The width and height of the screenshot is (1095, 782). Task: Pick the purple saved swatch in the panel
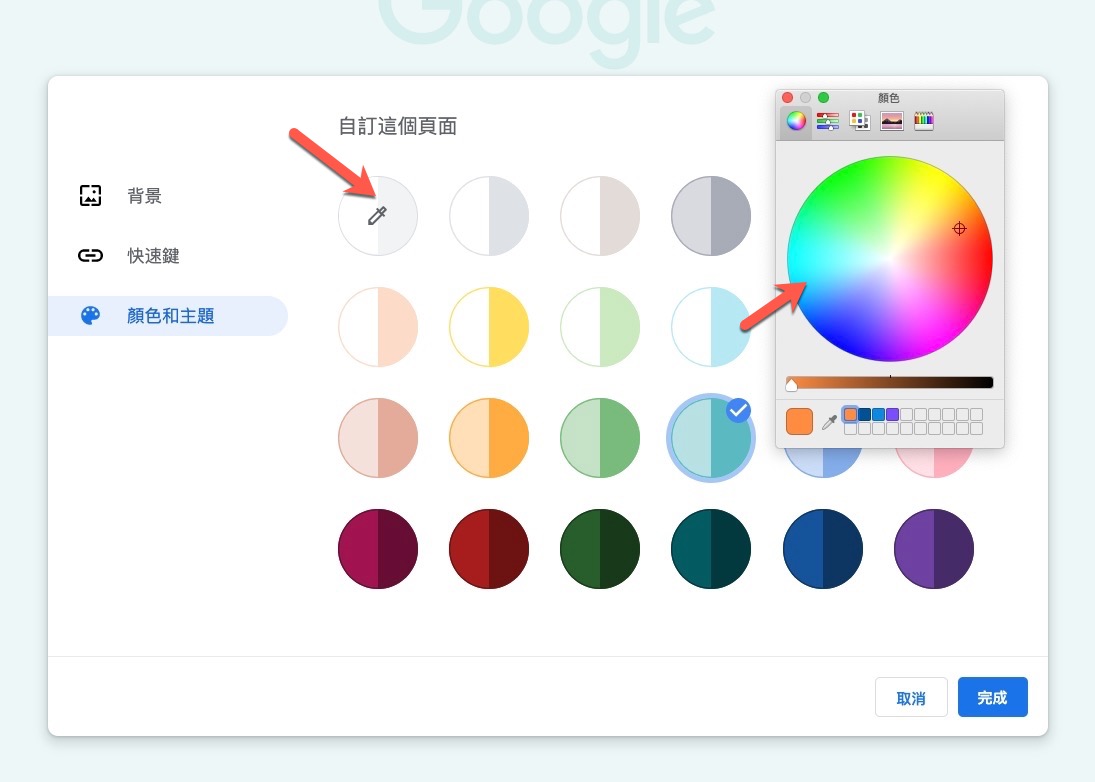[x=892, y=414]
